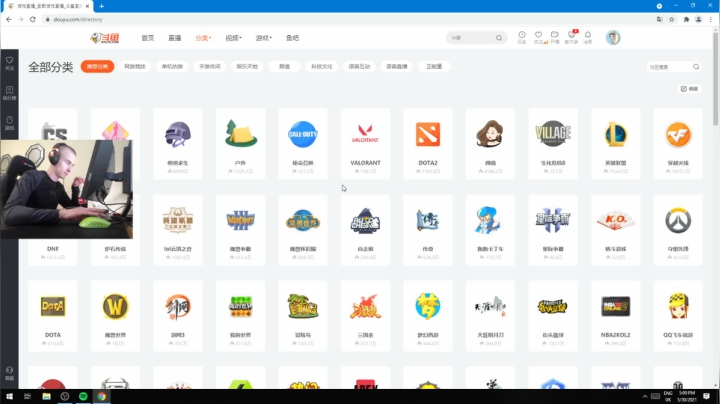Select the 单机热游 category tab
This screenshot has height=404, width=720.
[x=172, y=67]
